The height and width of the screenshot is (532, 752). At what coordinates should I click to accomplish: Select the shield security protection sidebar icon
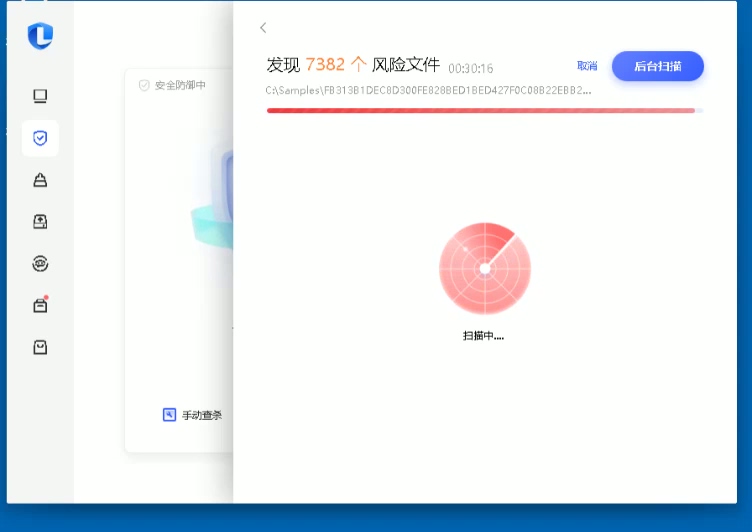click(40, 138)
